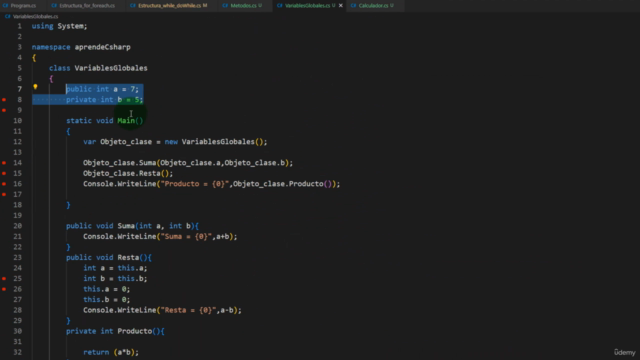Open the Metodos.cs tab
The height and width of the screenshot is (360, 640).
242,6
